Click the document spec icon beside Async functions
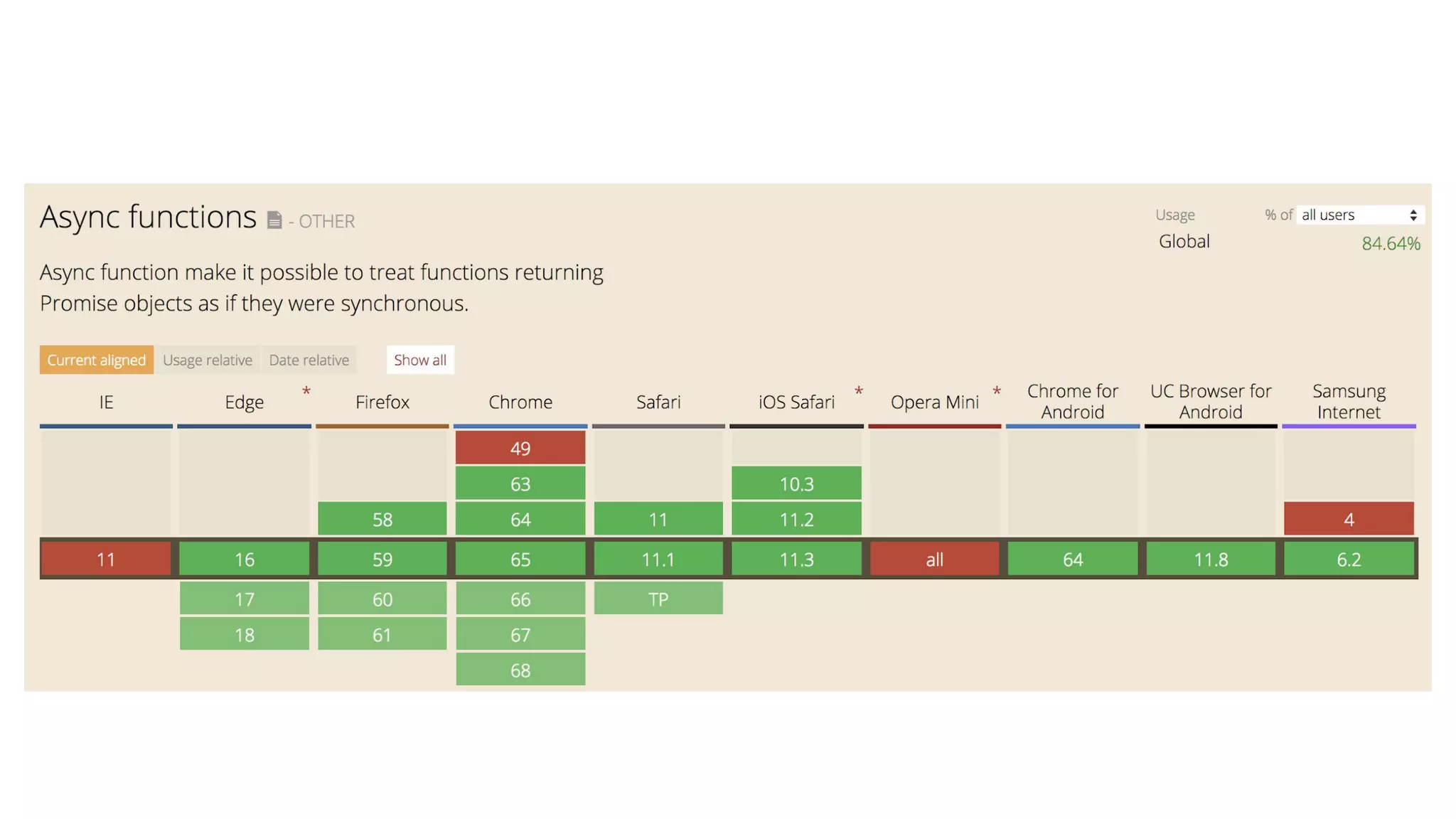This screenshot has height=819, width=1456. 274,220
